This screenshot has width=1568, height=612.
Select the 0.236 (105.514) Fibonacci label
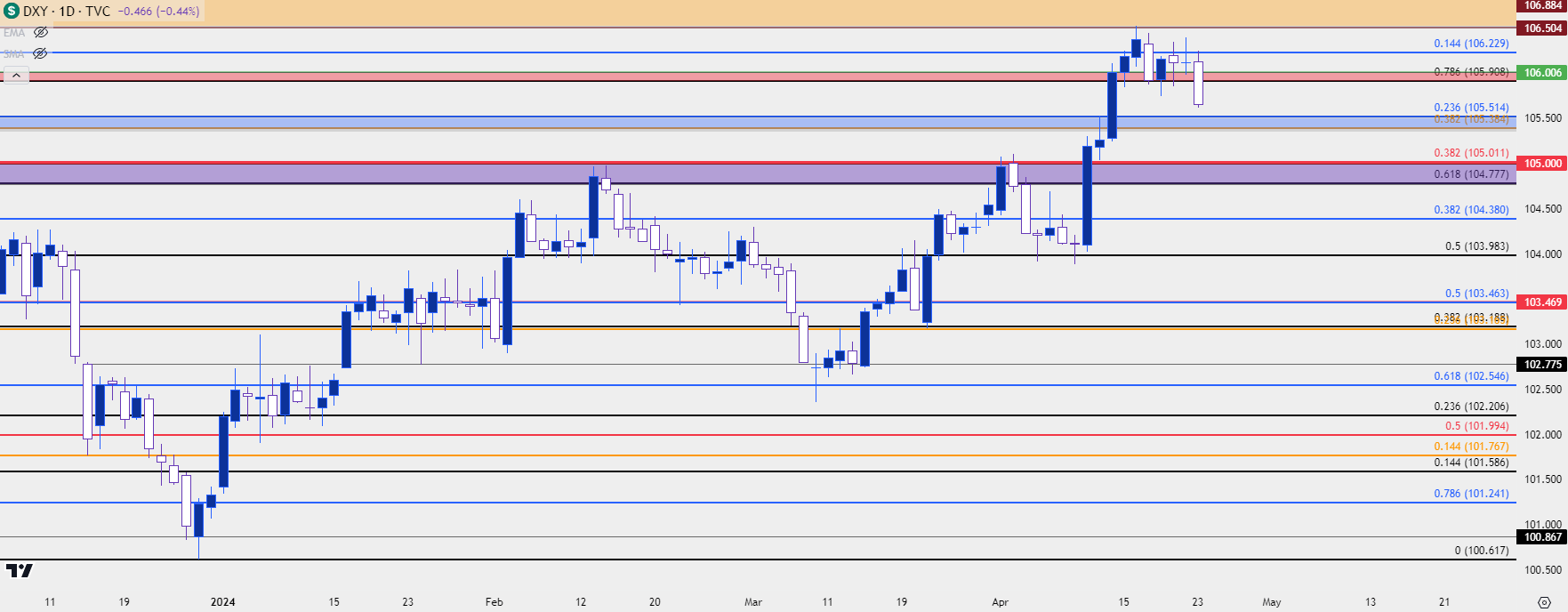point(1471,108)
